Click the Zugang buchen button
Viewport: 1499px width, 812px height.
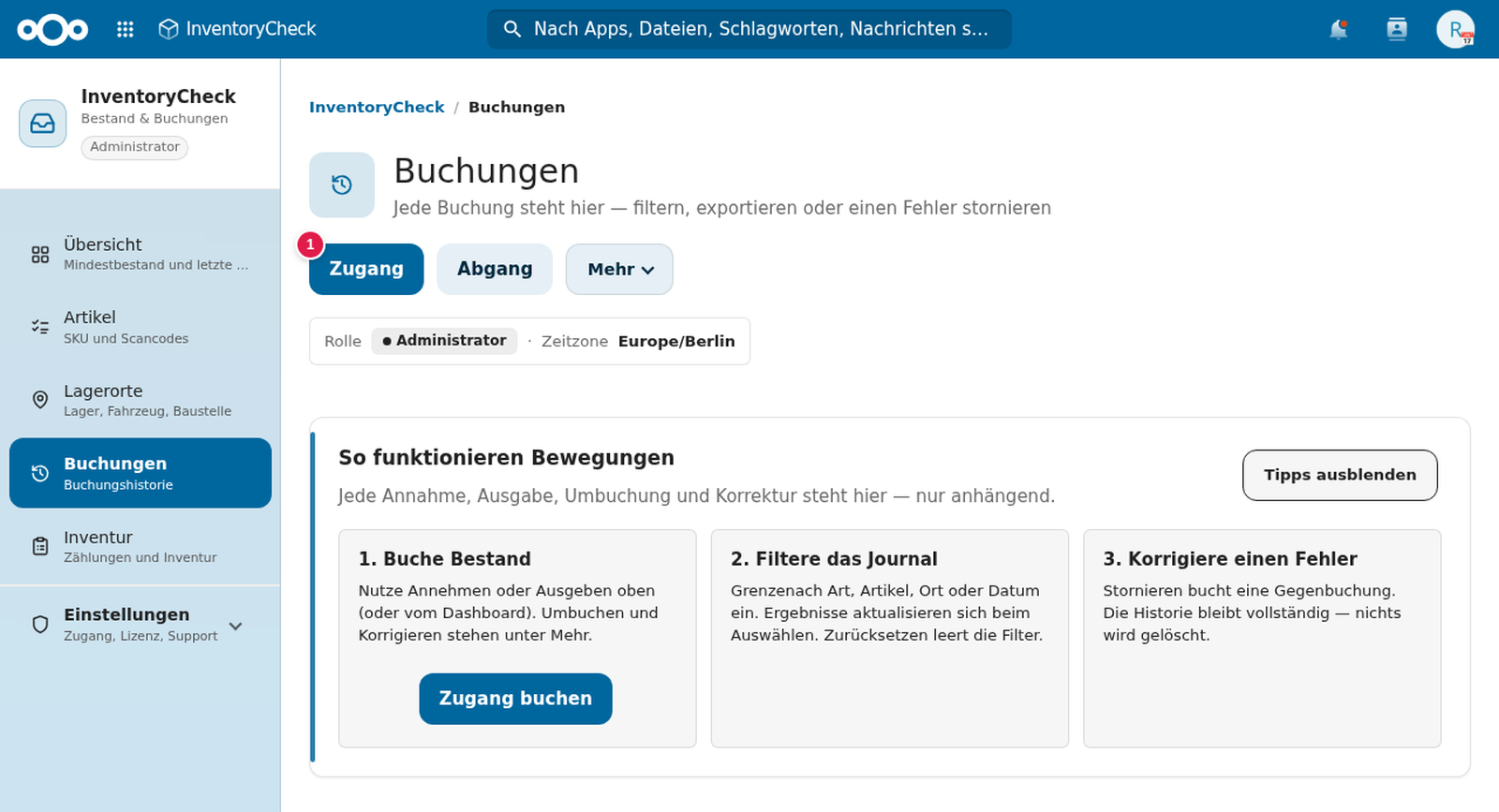point(515,699)
